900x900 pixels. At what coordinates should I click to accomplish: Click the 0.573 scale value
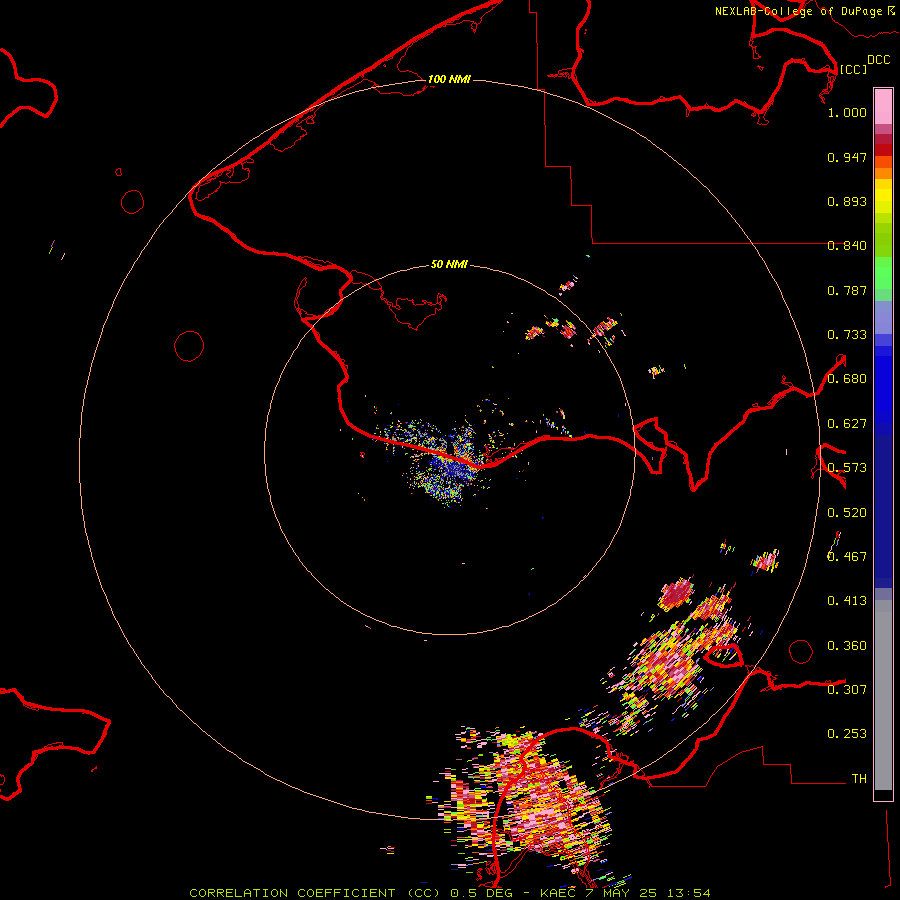coord(847,468)
